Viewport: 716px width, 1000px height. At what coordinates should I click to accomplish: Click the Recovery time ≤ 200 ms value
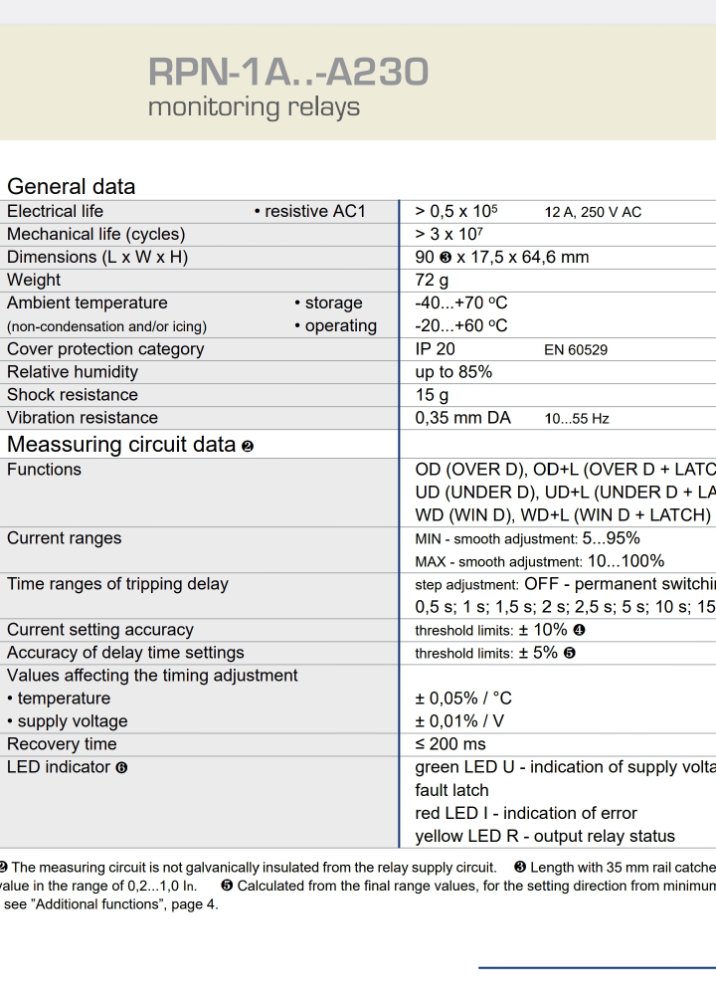click(x=450, y=744)
